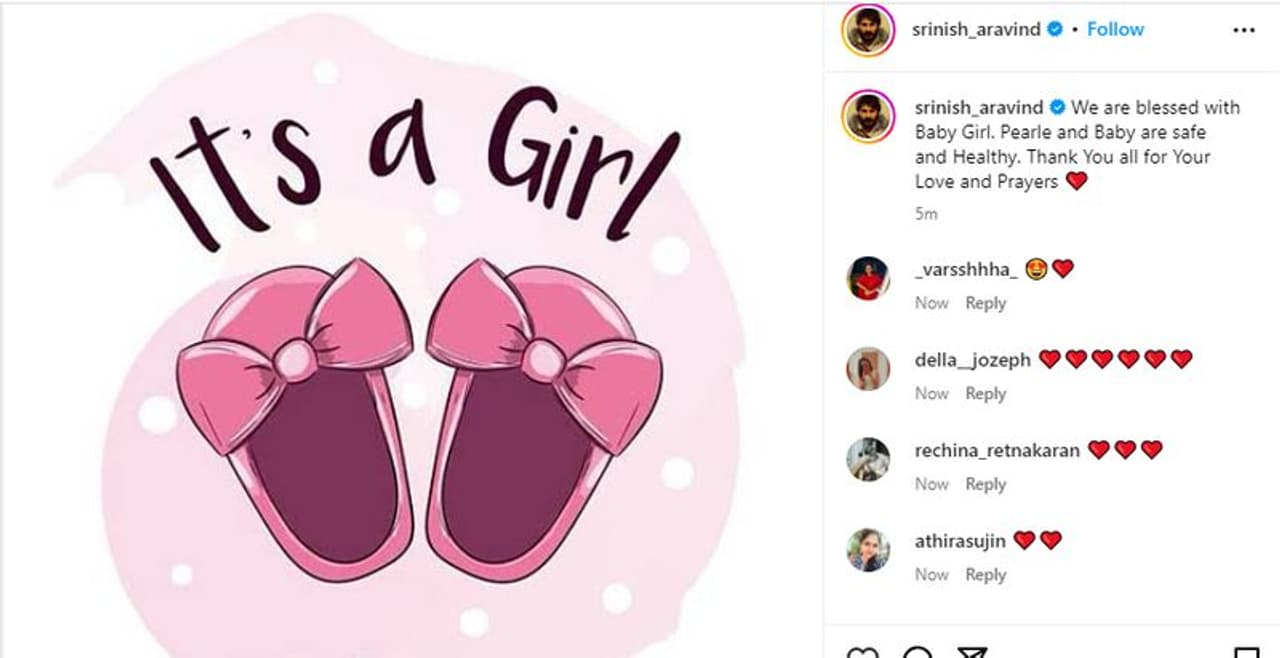Follow srinish_aravind
The height and width of the screenshot is (658, 1280).
[1115, 30]
